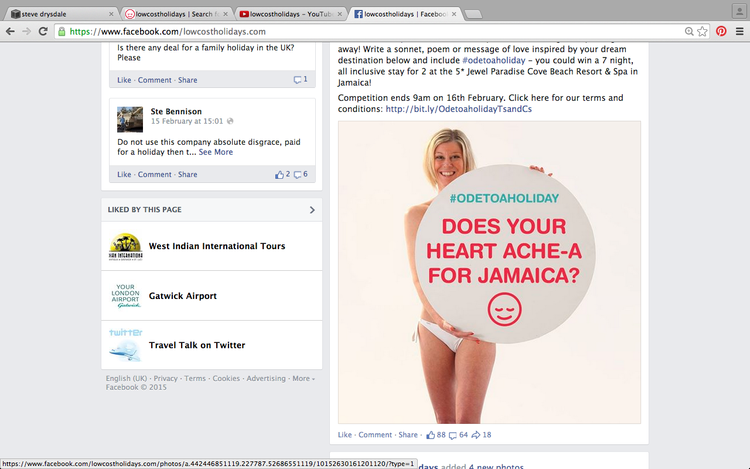Viewport: 750px width, 469px height.
Task: Click the English (UK) language link
Action: 126,379
